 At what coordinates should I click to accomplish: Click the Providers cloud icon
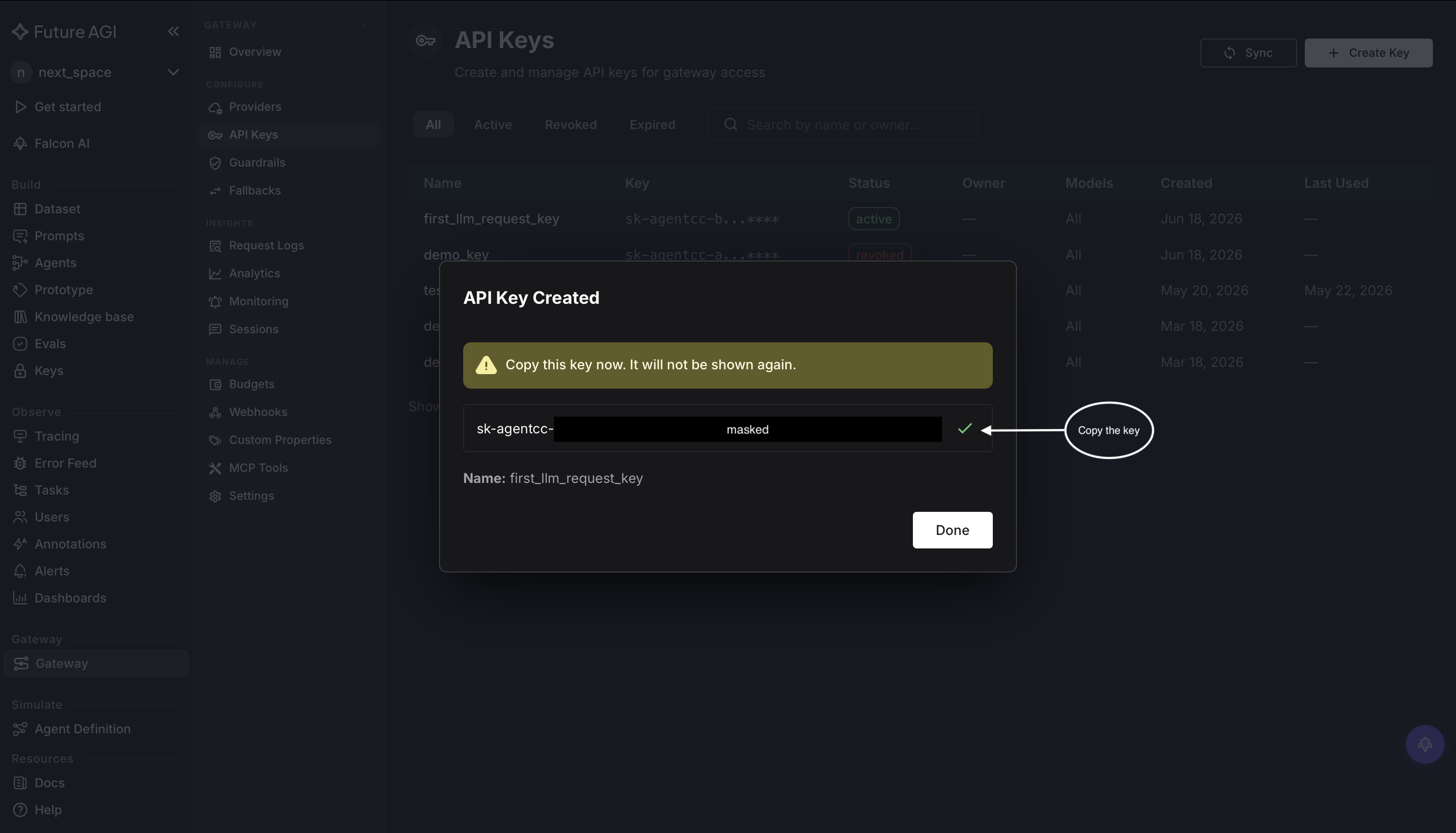coord(215,107)
